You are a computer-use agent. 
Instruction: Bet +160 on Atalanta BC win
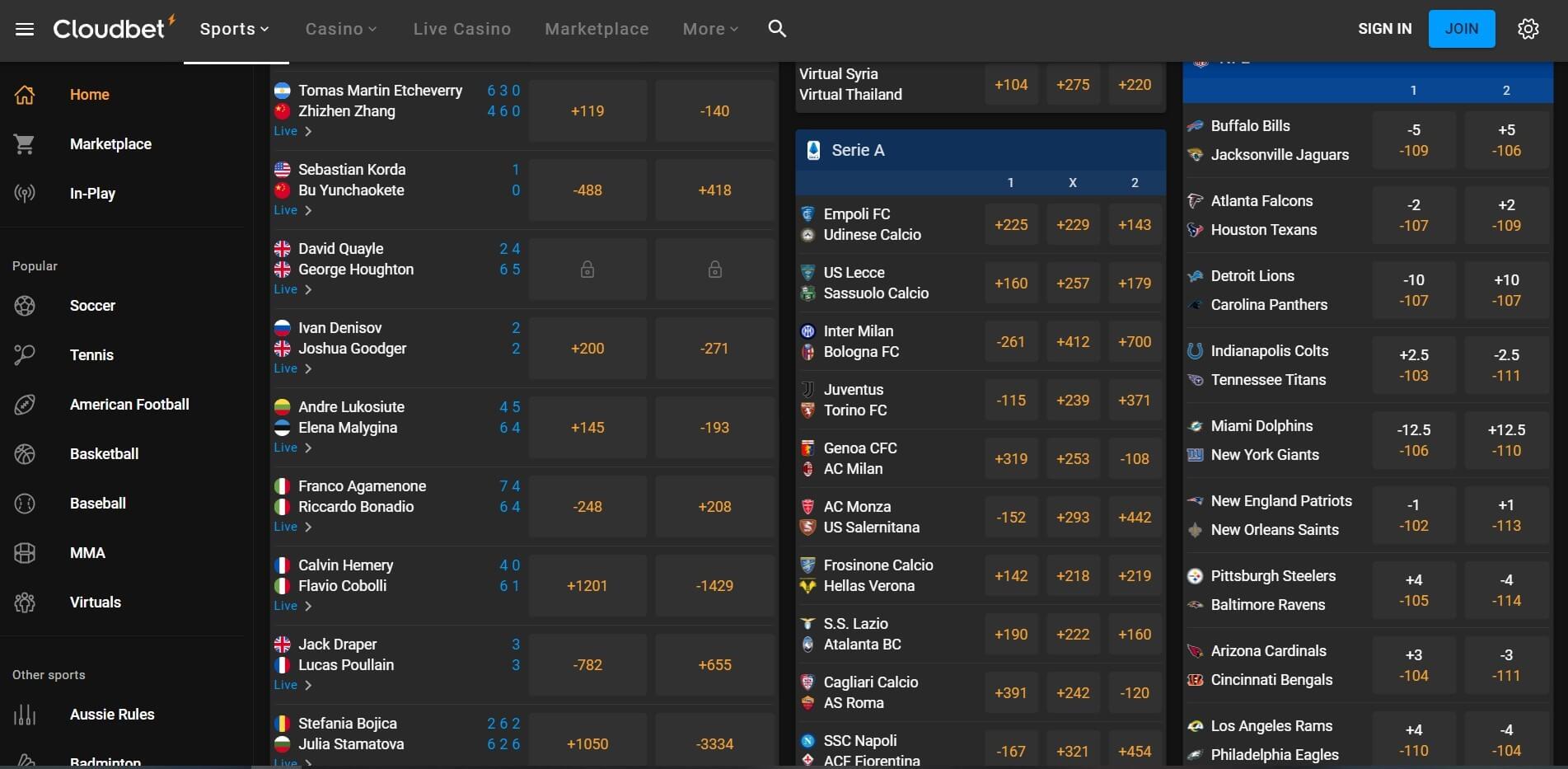point(1135,635)
